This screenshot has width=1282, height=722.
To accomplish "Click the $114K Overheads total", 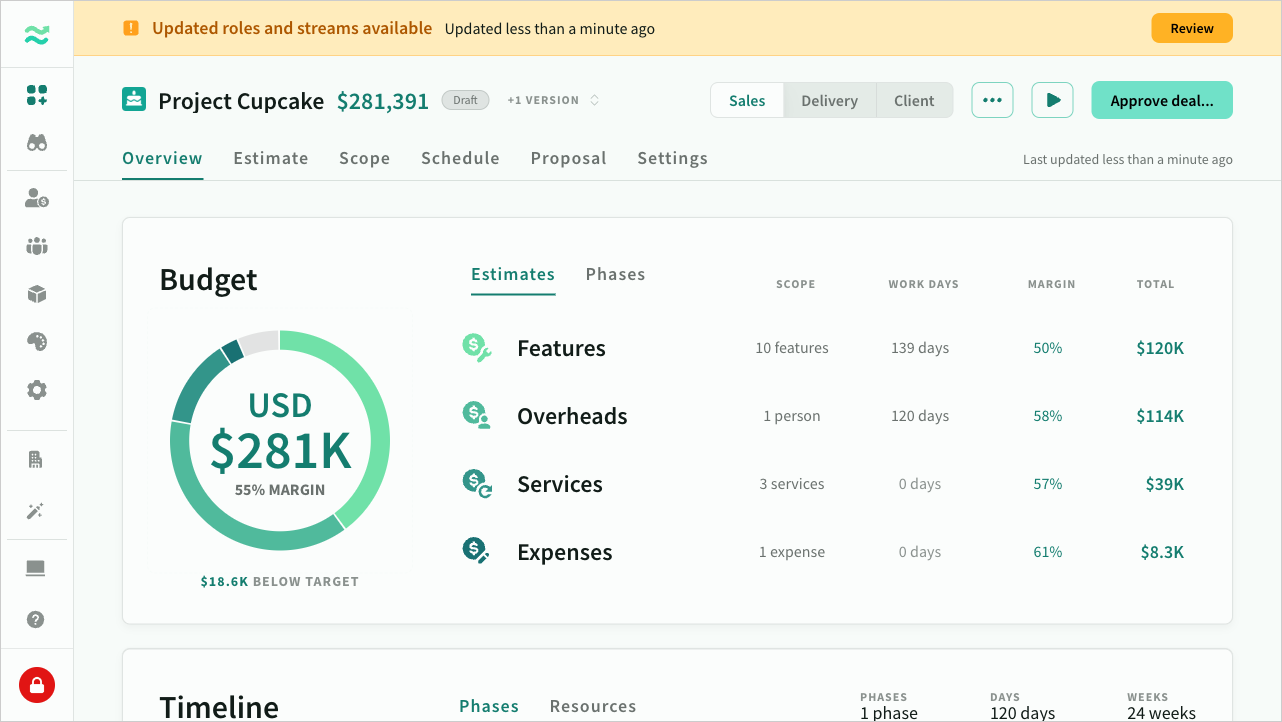I will click(1160, 416).
